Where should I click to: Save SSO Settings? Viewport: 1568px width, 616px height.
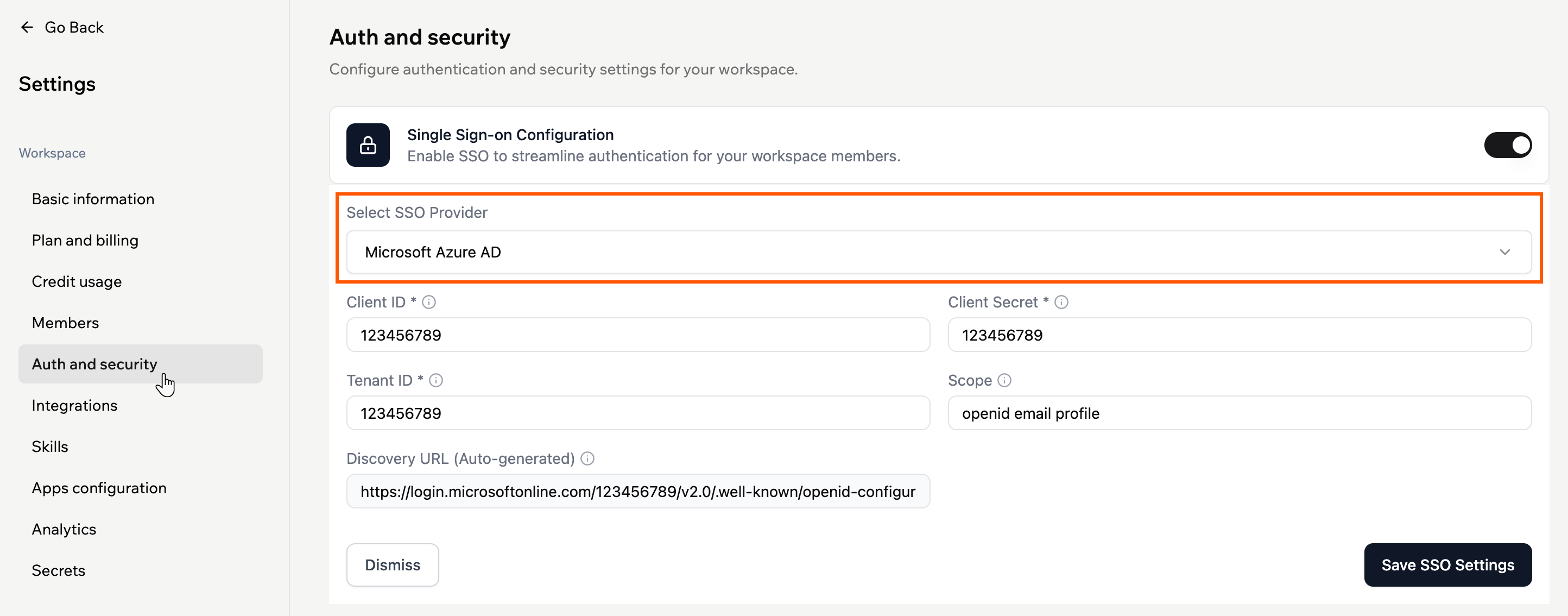pyautogui.click(x=1447, y=565)
